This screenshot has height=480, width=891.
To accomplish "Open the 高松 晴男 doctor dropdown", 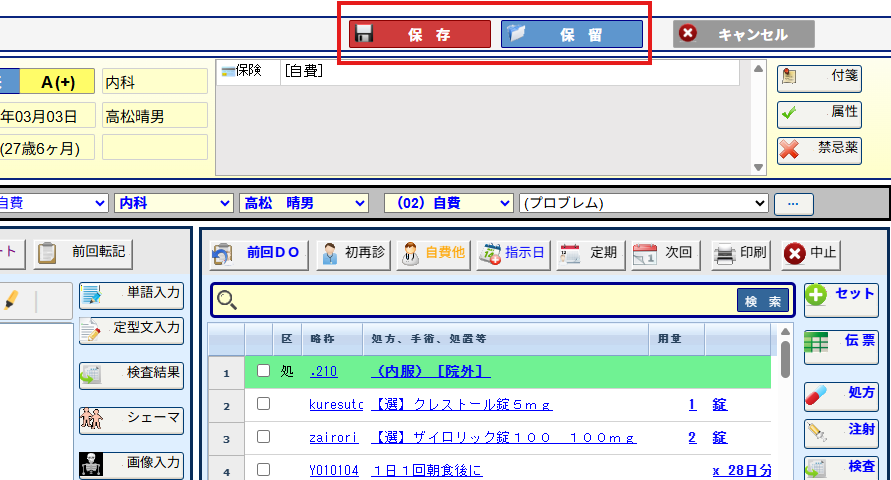I will tap(303, 203).
